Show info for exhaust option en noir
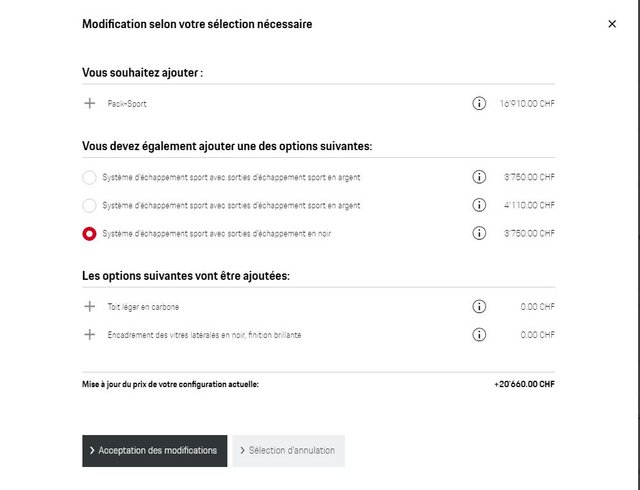Viewport: 640px width, 490px height. click(x=479, y=233)
